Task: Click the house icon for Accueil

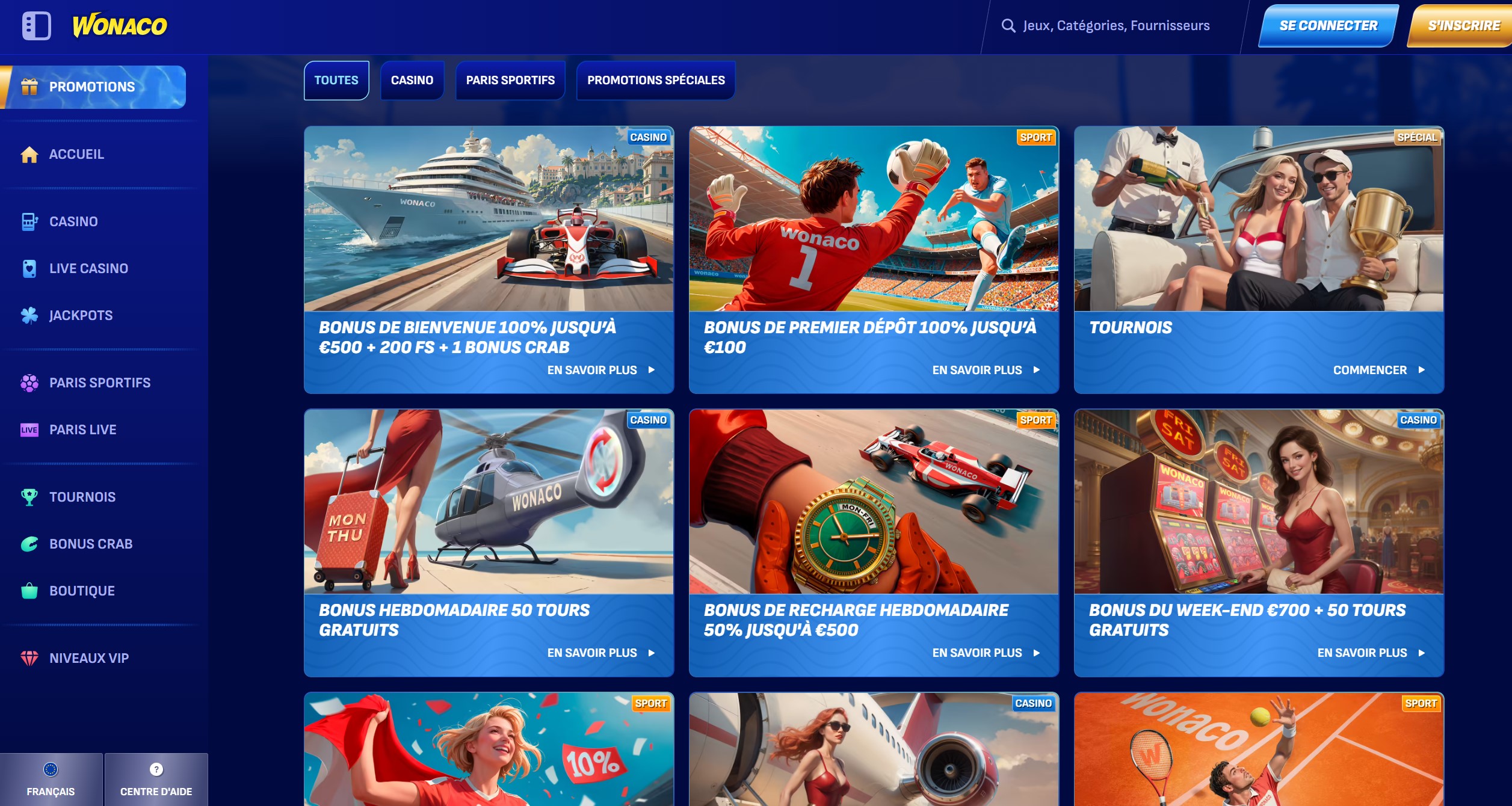Action: click(29, 155)
